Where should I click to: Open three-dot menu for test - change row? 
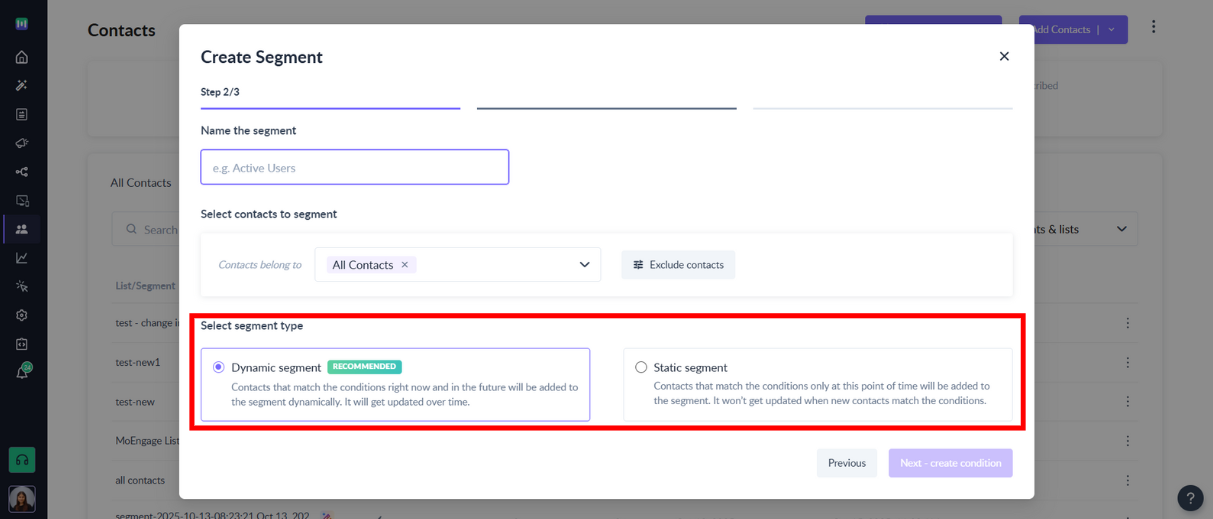pyautogui.click(x=1128, y=323)
